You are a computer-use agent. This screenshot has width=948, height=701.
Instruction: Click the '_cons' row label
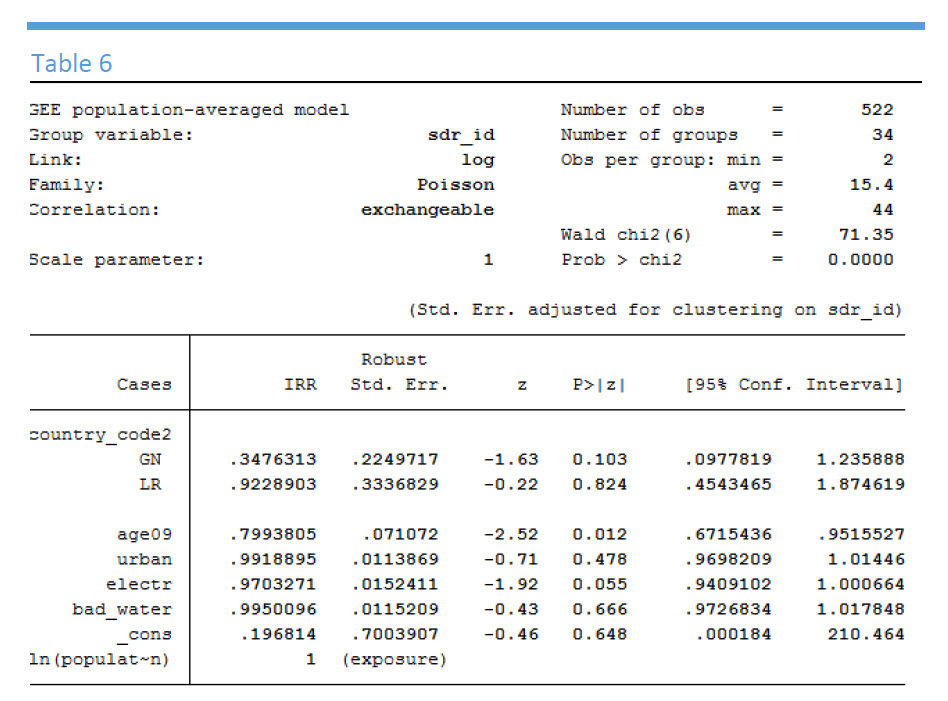144,635
